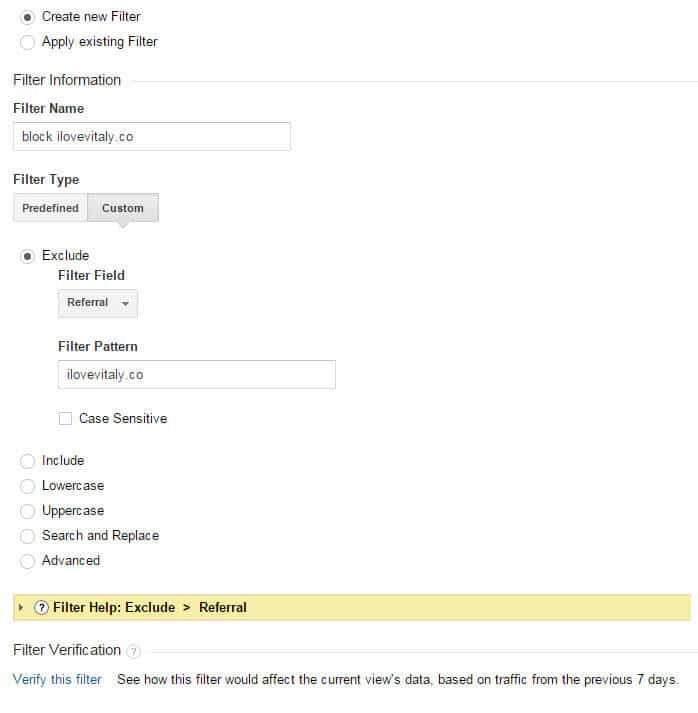Open the Verify this filter link

click(57, 679)
